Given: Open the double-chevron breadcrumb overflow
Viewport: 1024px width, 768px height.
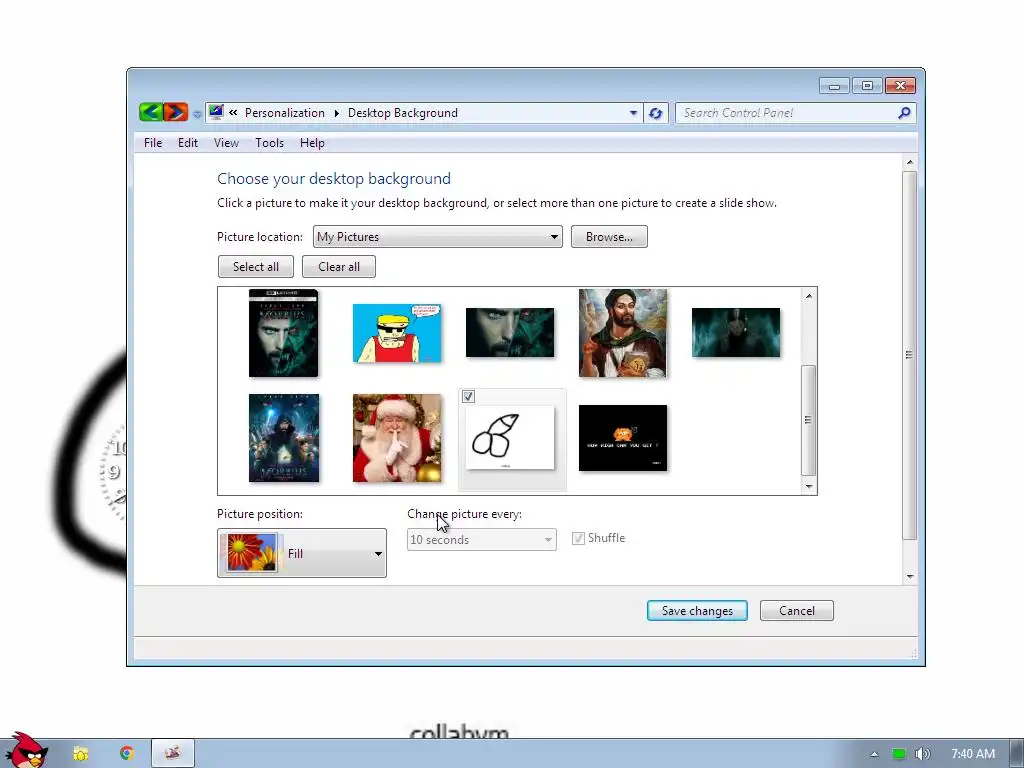Looking at the screenshot, I should [233, 113].
